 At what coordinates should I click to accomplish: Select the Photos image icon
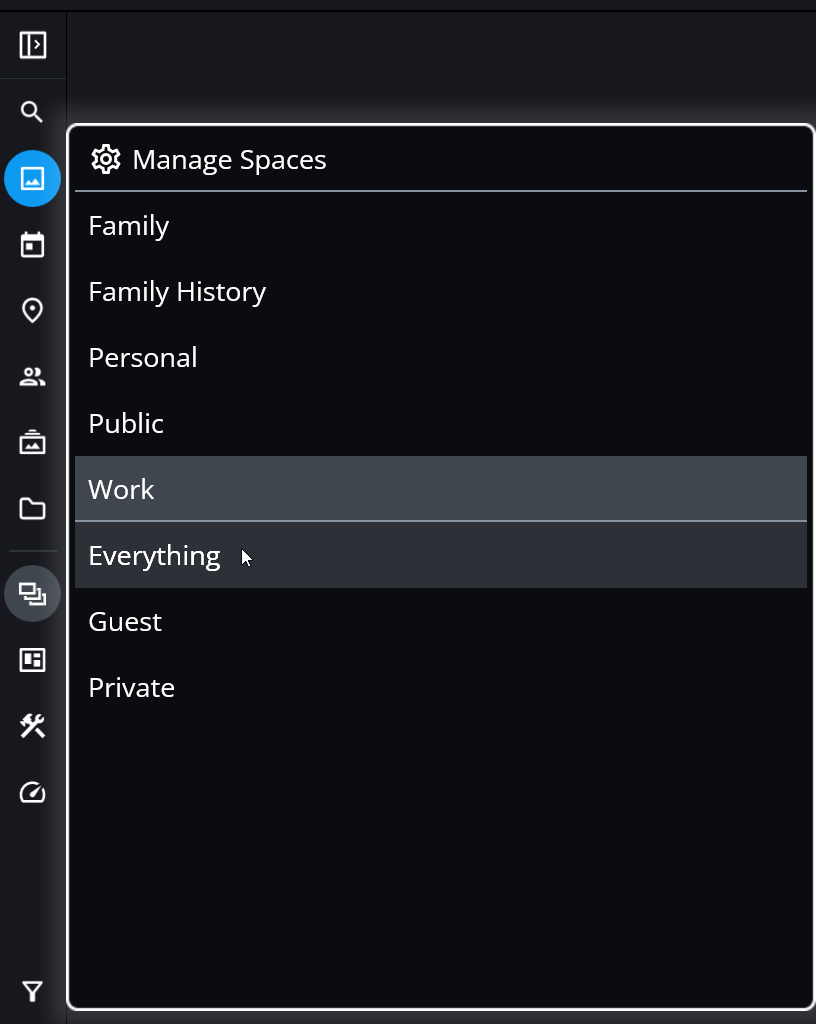point(33,179)
